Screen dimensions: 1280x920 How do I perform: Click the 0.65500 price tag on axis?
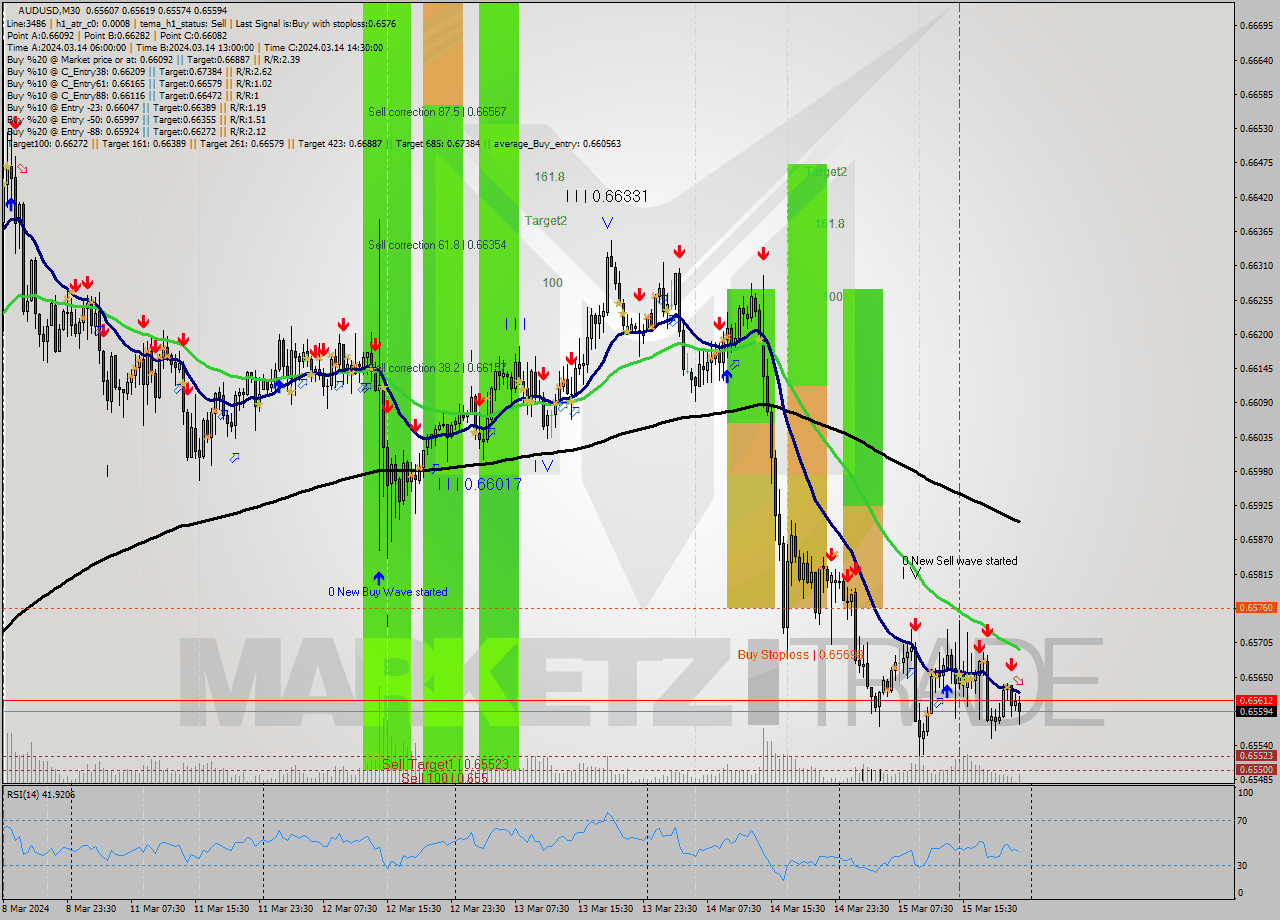tap(1256, 770)
